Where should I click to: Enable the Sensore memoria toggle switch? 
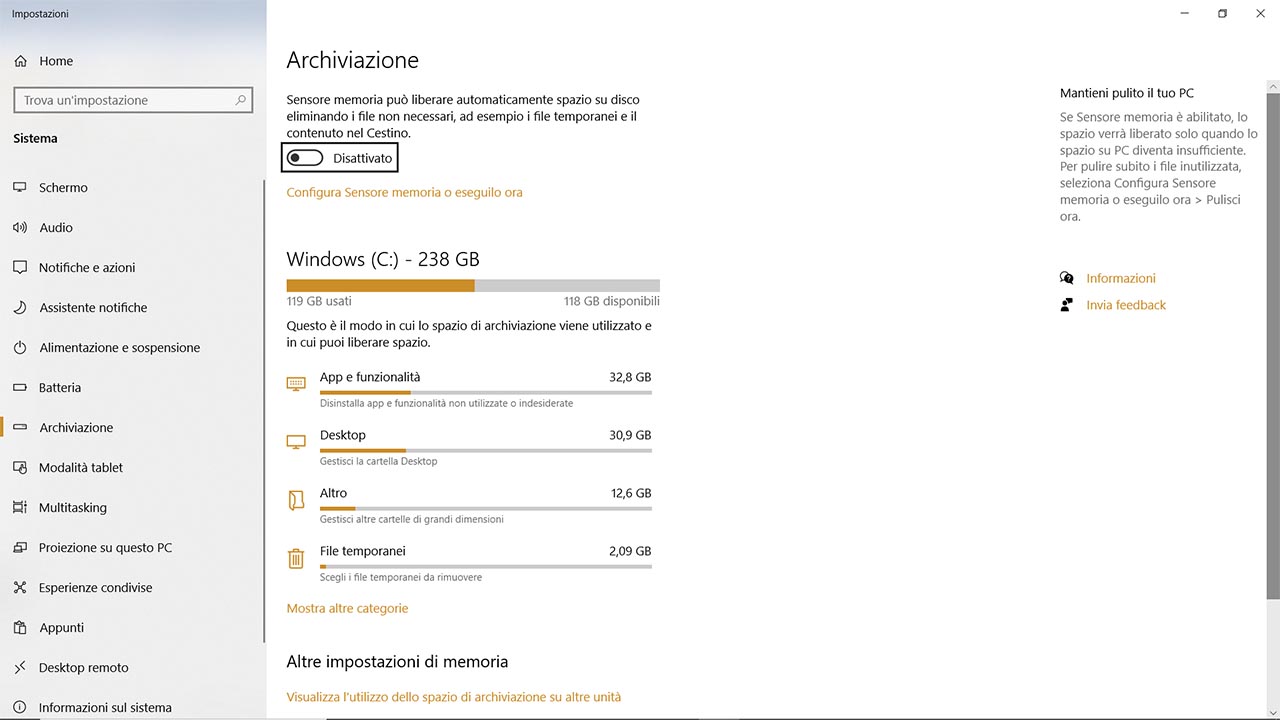tap(305, 158)
